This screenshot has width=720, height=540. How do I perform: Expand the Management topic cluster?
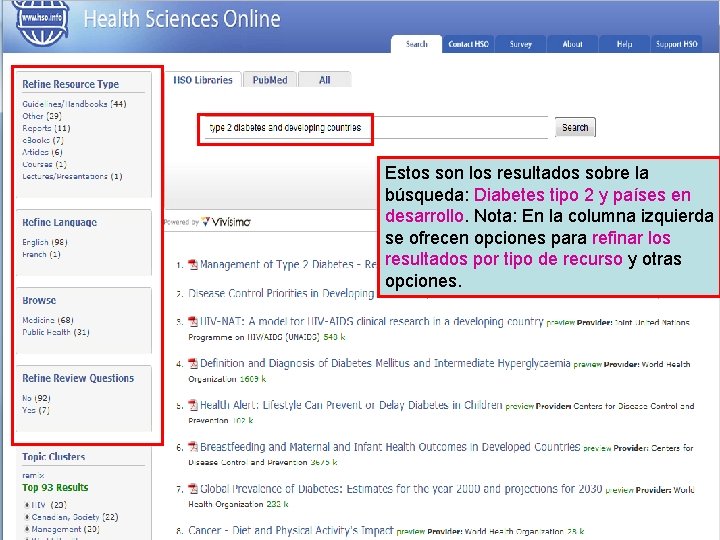coord(27,529)
